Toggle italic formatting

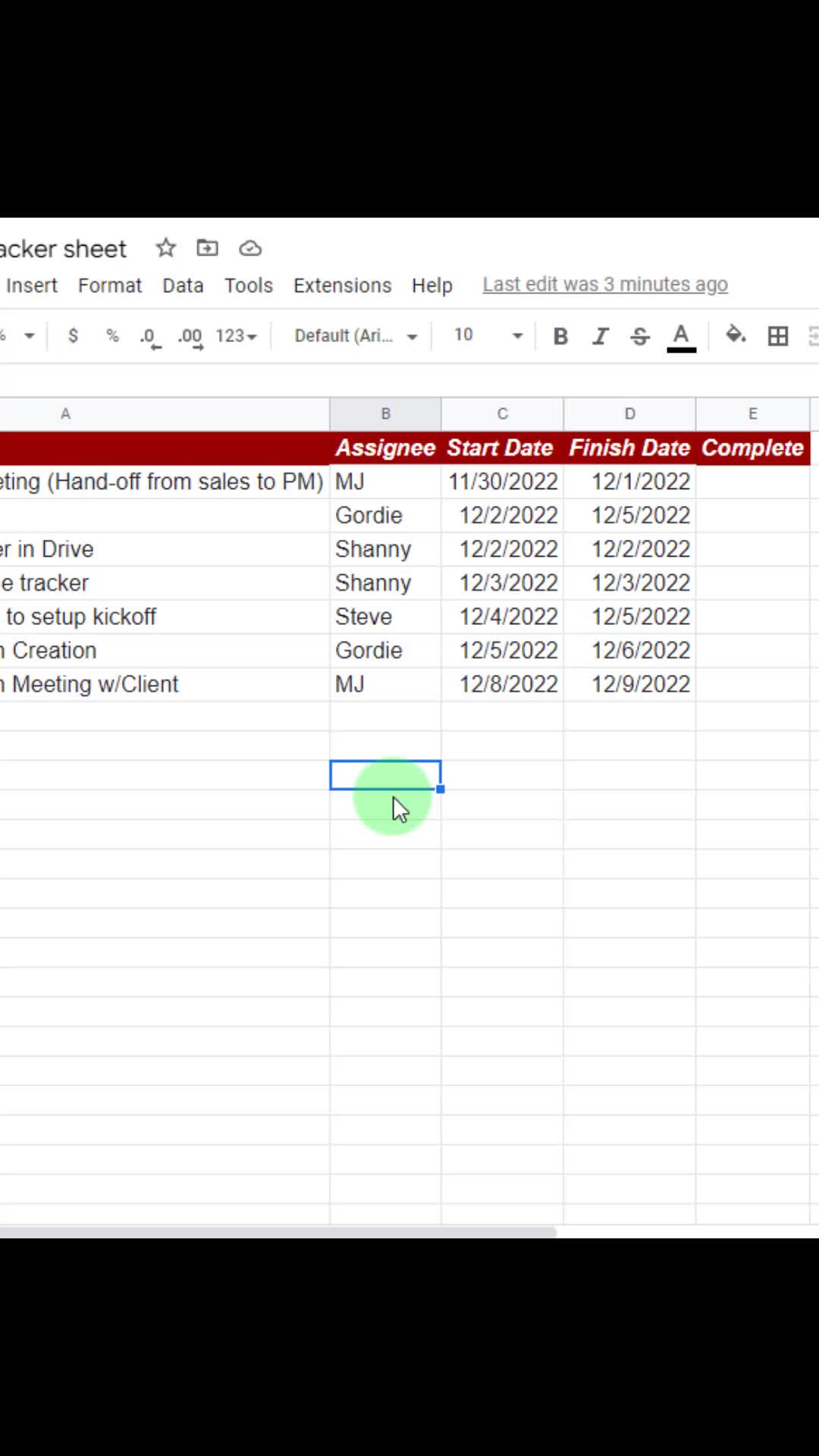coord(600,336)
